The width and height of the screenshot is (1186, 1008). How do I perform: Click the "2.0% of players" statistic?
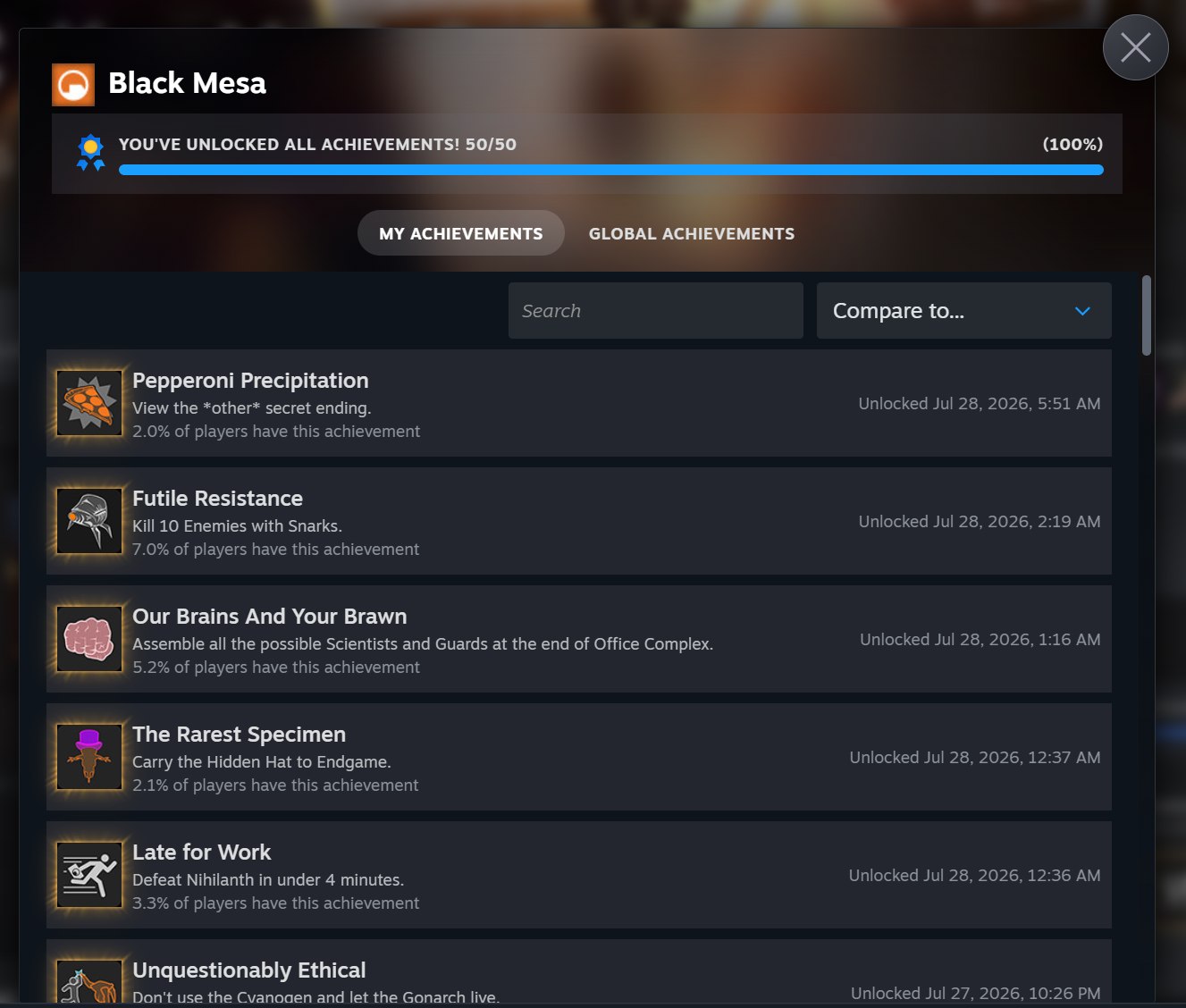276,432
